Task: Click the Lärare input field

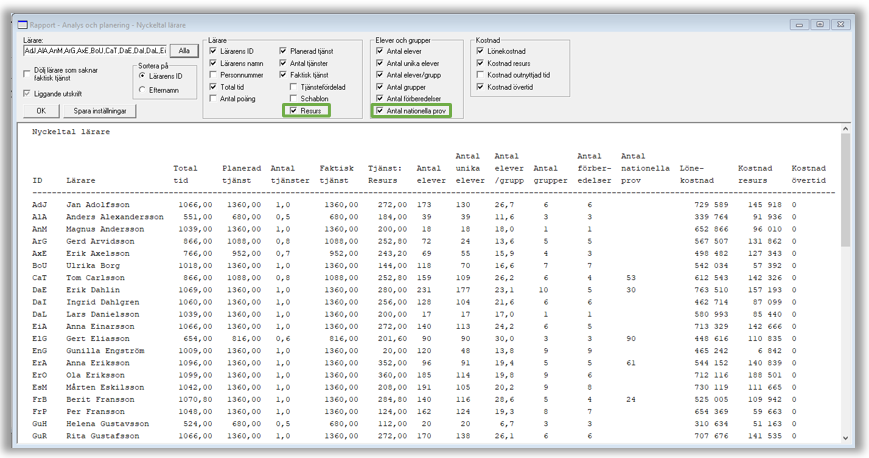Action: (94, 50)
